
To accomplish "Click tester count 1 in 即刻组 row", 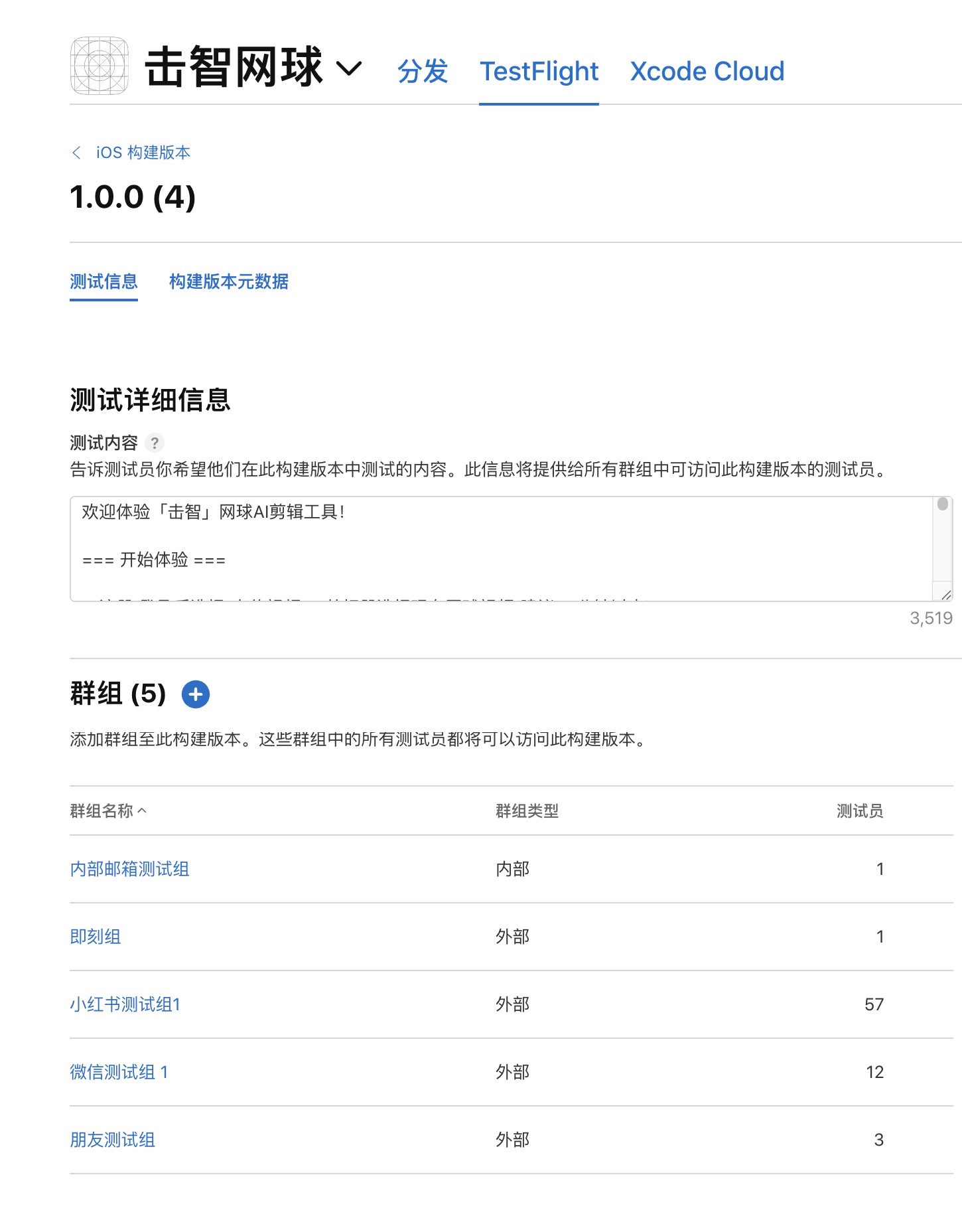I will 880,937.
